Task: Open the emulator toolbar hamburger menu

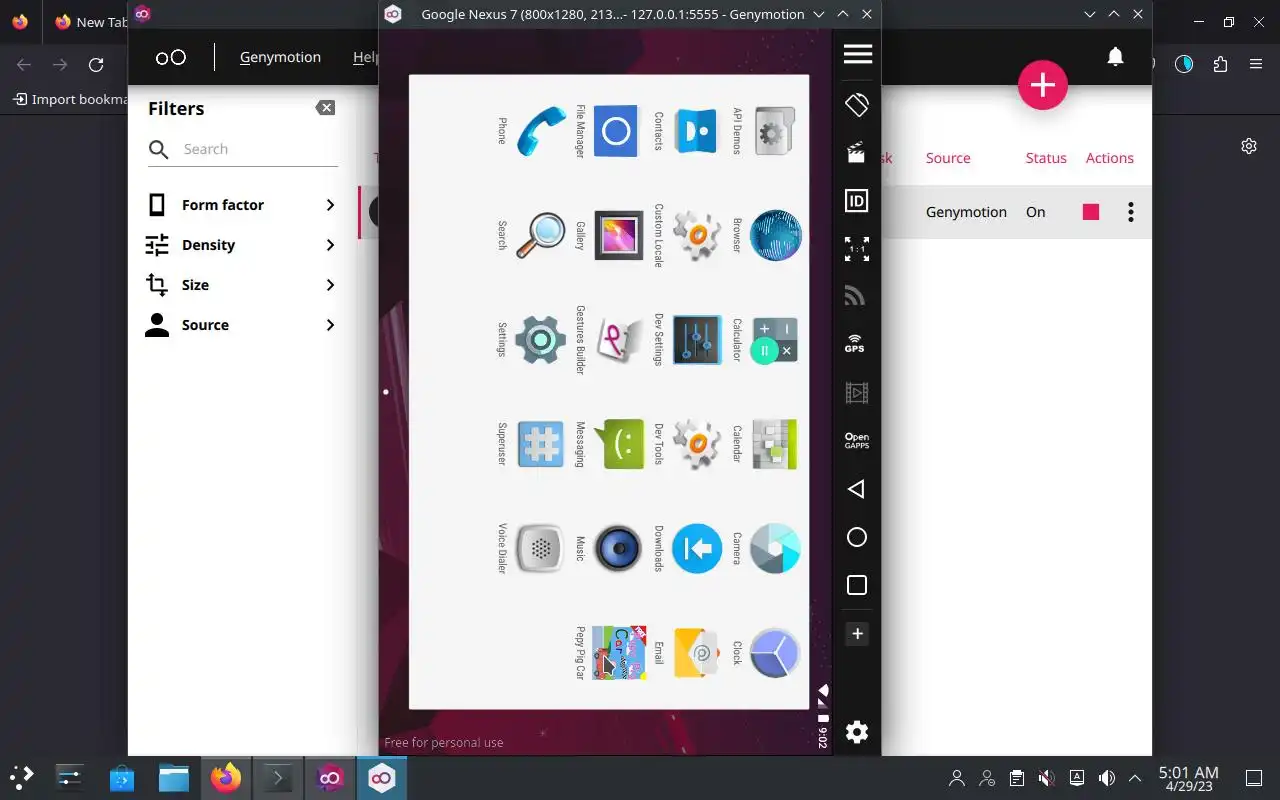Action: pos(857,54)
